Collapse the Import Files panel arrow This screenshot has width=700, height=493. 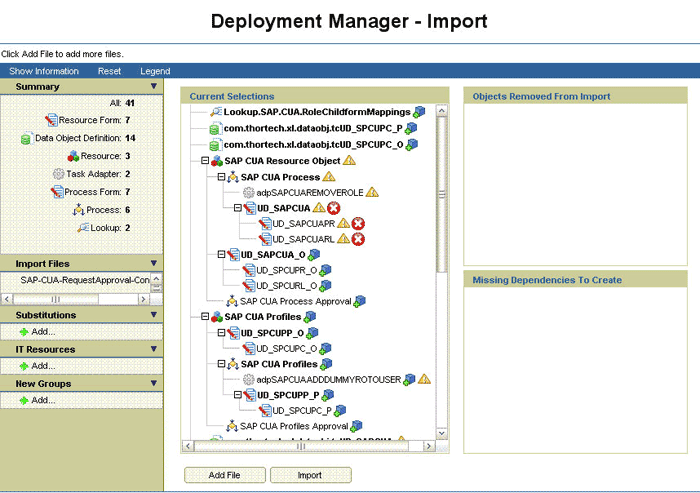click(154, 263)
